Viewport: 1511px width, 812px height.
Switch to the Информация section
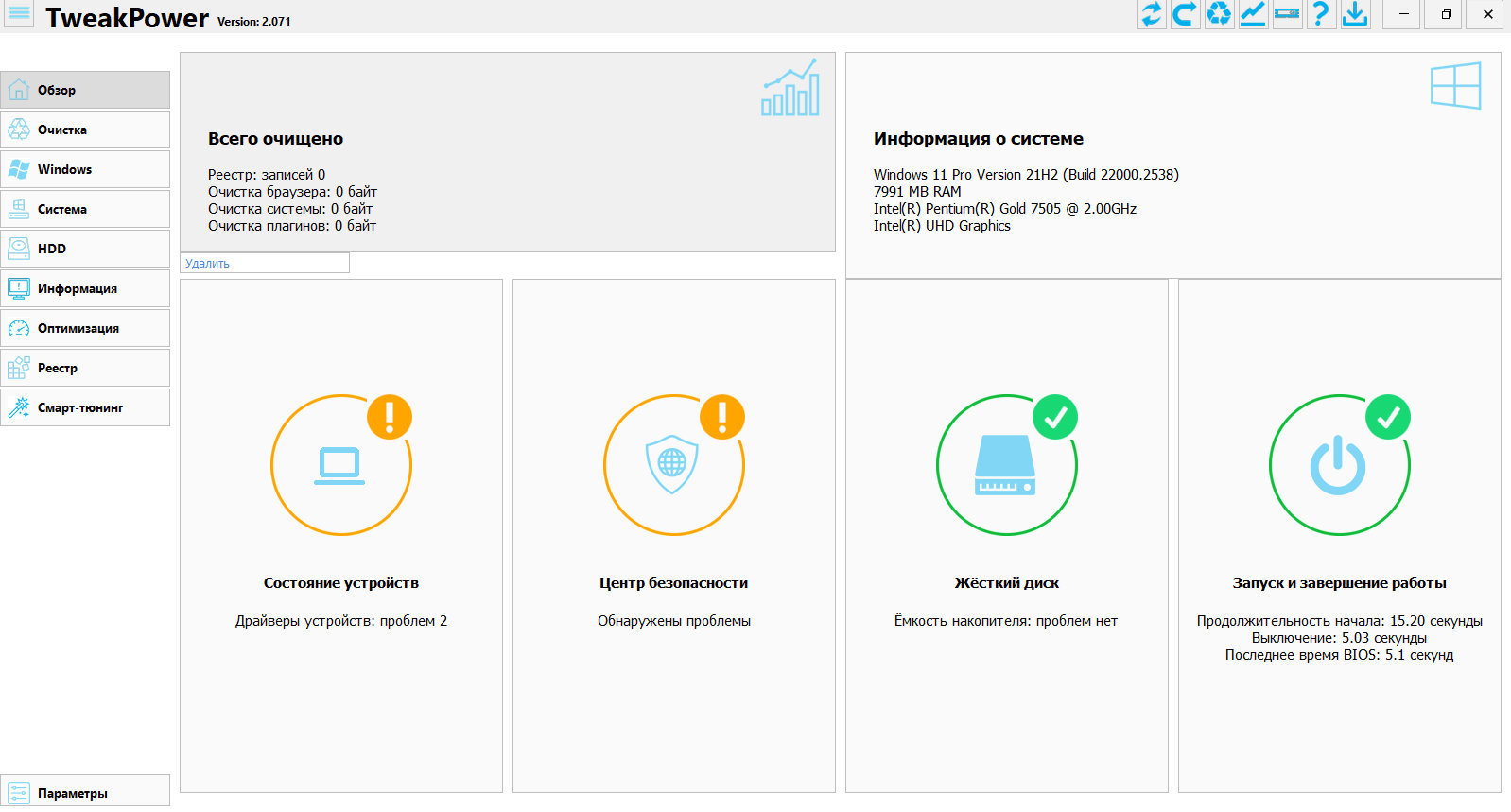85,288
